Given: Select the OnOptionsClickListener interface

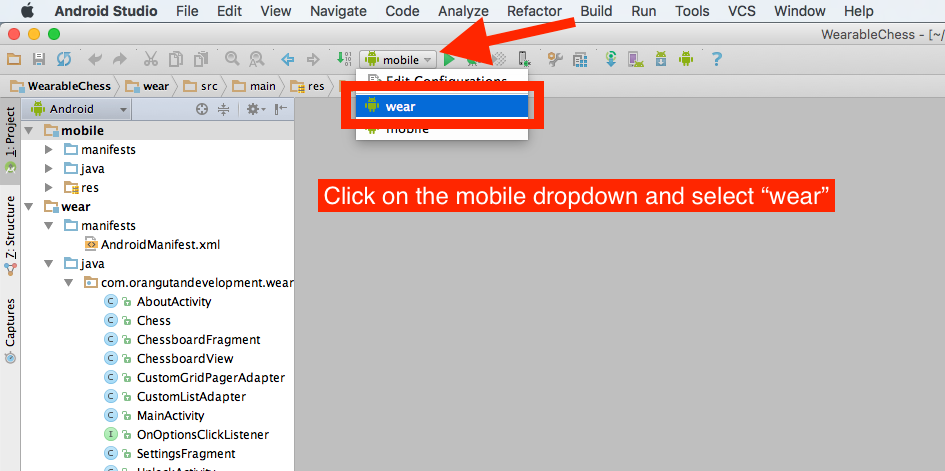Looking at the screenshot, I should (x=186, y=434).
